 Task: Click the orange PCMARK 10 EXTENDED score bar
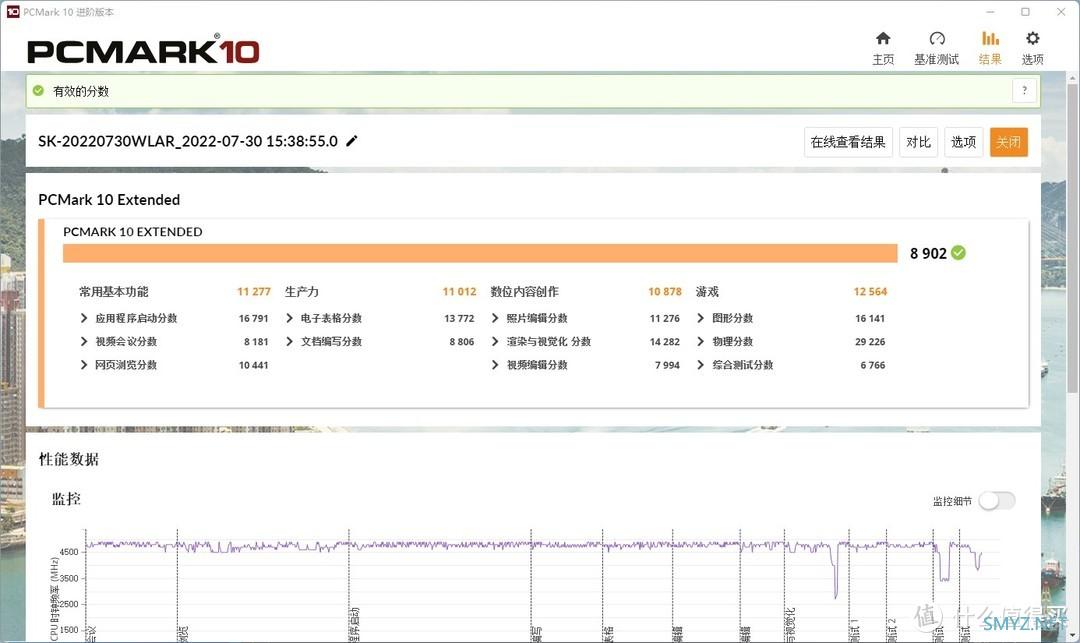point(480,253)
